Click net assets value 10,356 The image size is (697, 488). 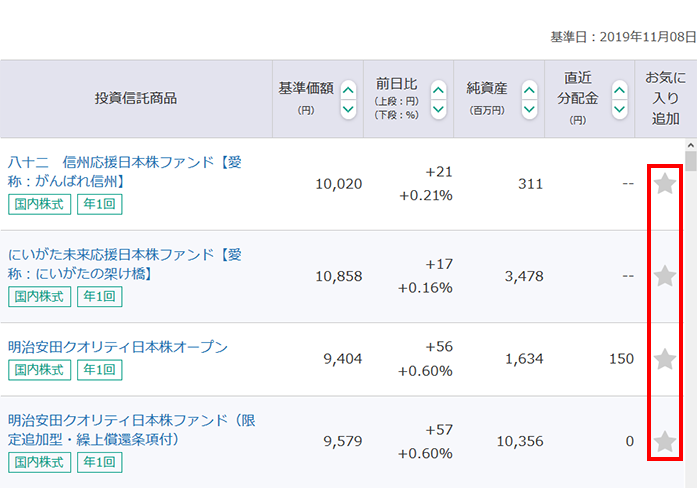tap(520, 441)
